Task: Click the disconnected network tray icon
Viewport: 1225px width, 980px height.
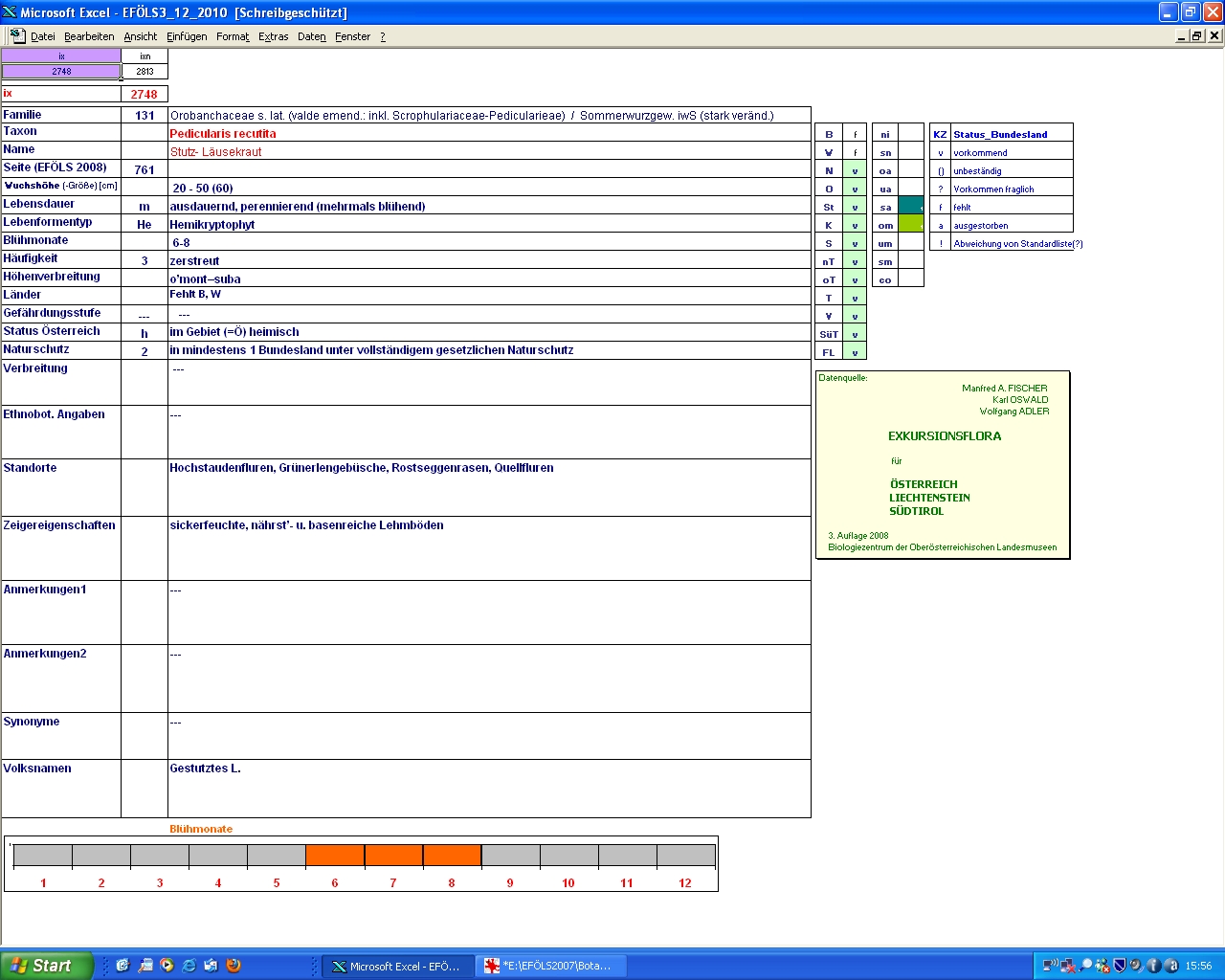Action: pyautogui.click(x=1067, y=966)
